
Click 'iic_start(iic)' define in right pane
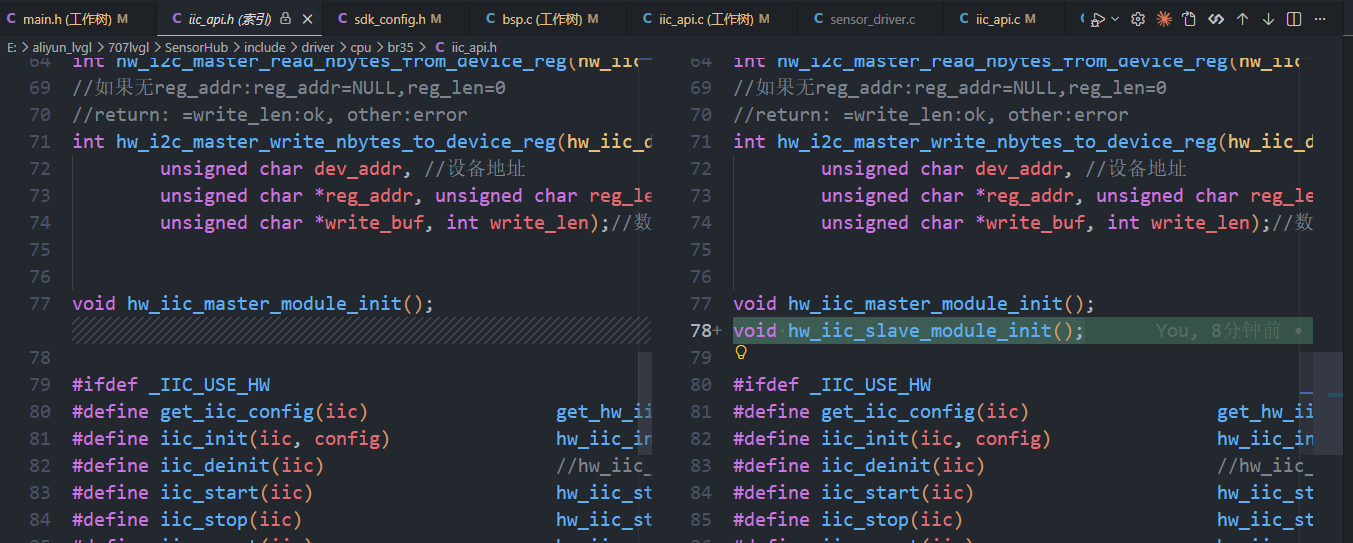coord(897,493)
